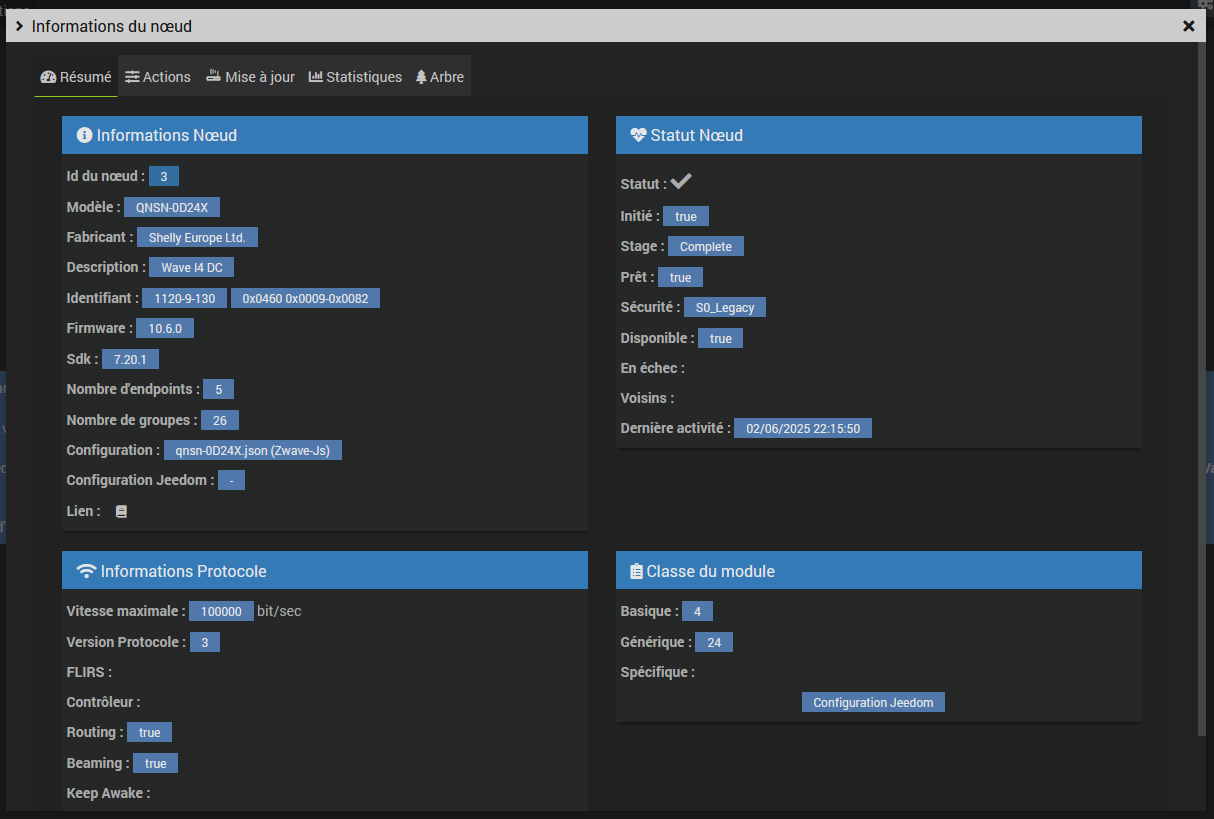Image resolution: width=1214 pixels, height=819 pixels.
Task: Click the clipboard icon in Classe du module
Action: tap(636, 571)
